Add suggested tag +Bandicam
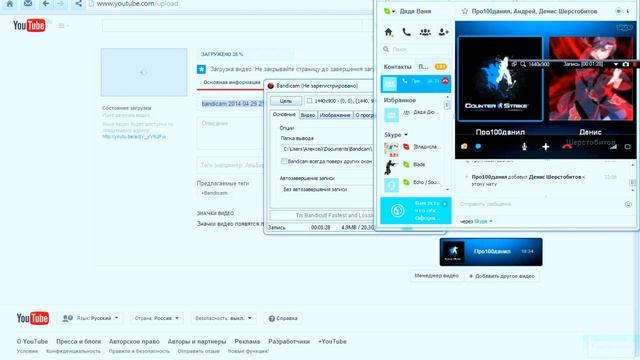640x360 pixels. (215, 193)
